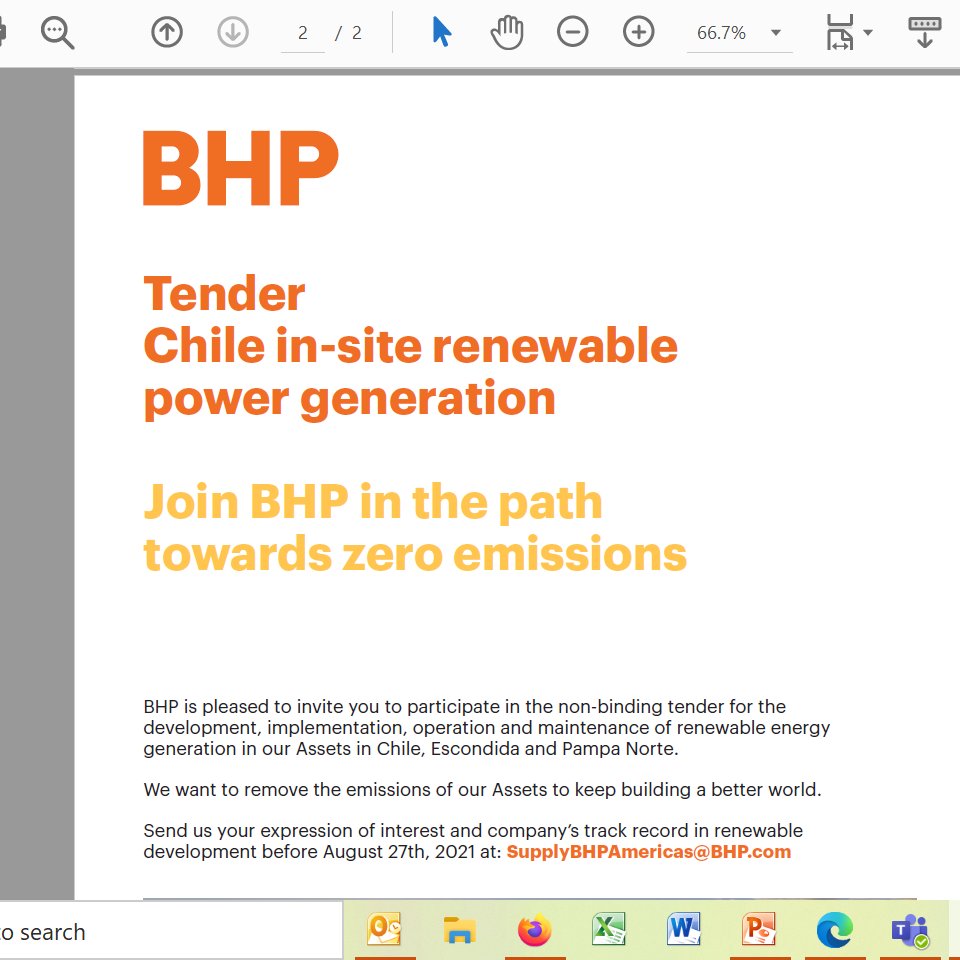Zoom in with the plus button
The width and height of the screenshot is (960, 960).
639,32
